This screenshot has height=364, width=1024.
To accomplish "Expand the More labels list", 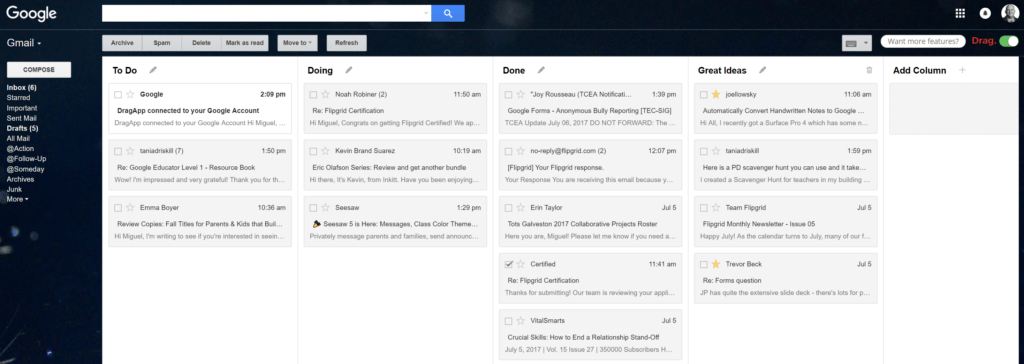I will click(x=18, y=199).
